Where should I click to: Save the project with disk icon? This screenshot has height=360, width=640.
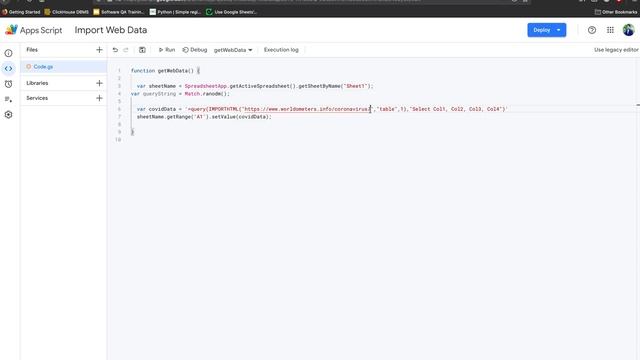tap(142, 50)
